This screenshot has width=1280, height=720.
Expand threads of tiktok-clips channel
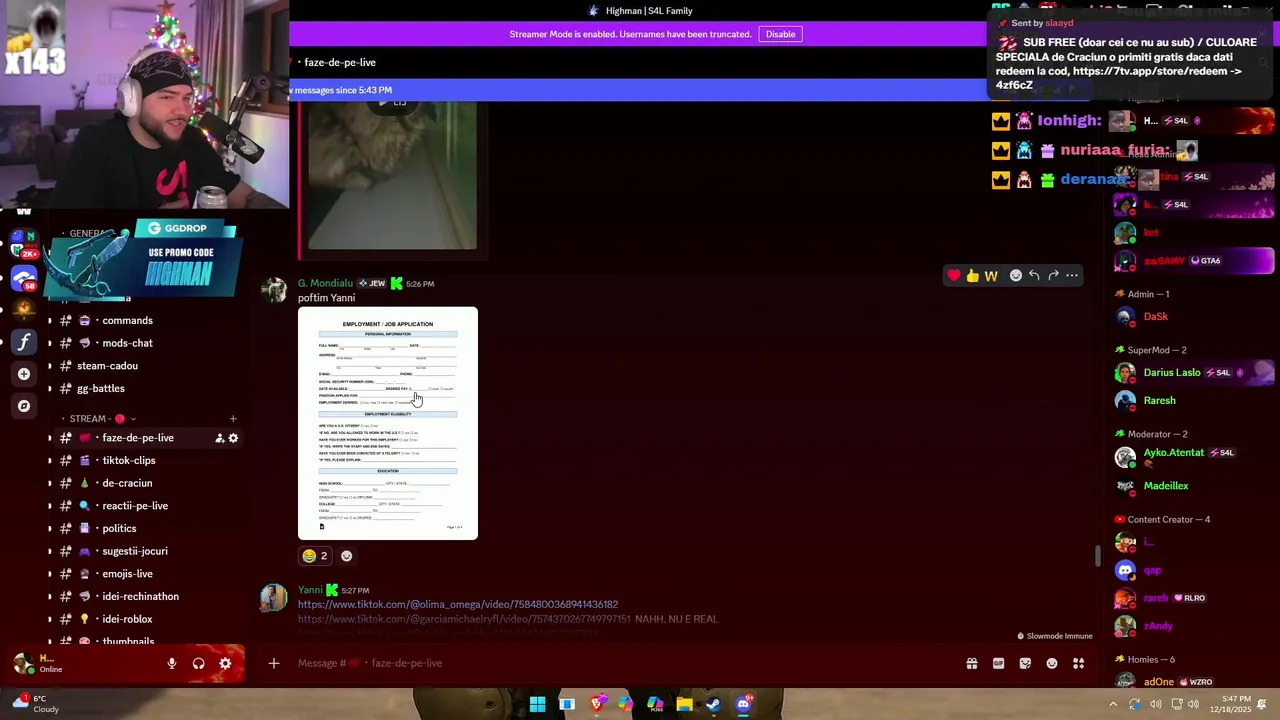[x=50, y=461]
